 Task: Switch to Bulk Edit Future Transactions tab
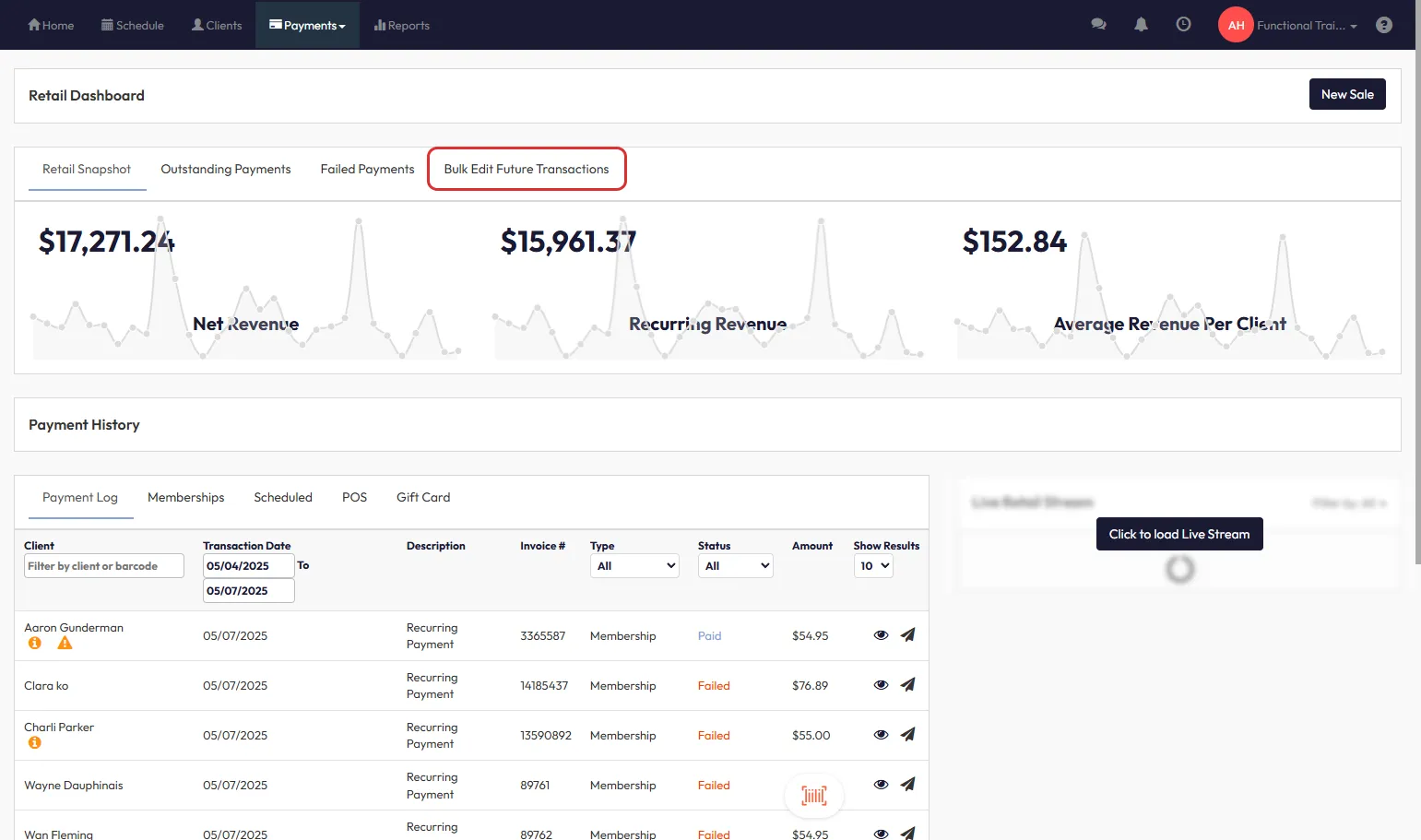coord(527,170)
